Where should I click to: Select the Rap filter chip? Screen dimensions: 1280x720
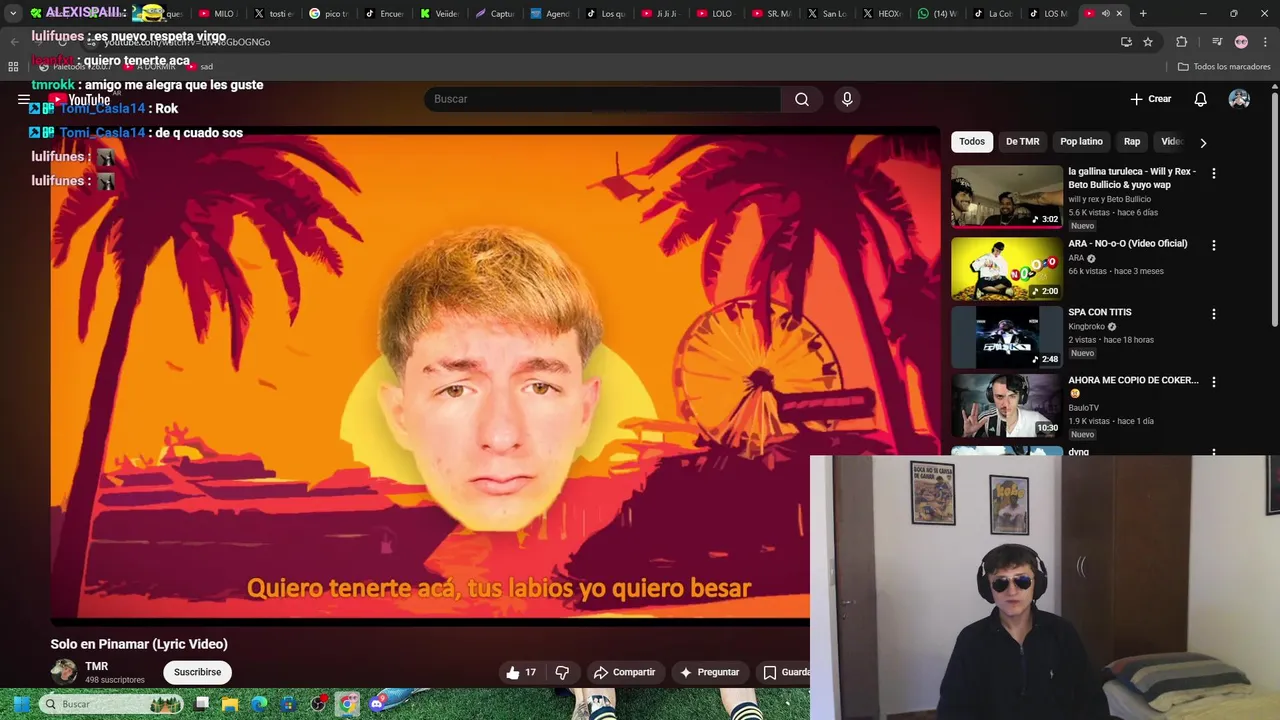pyautogui.click(x=1131, y=142)
